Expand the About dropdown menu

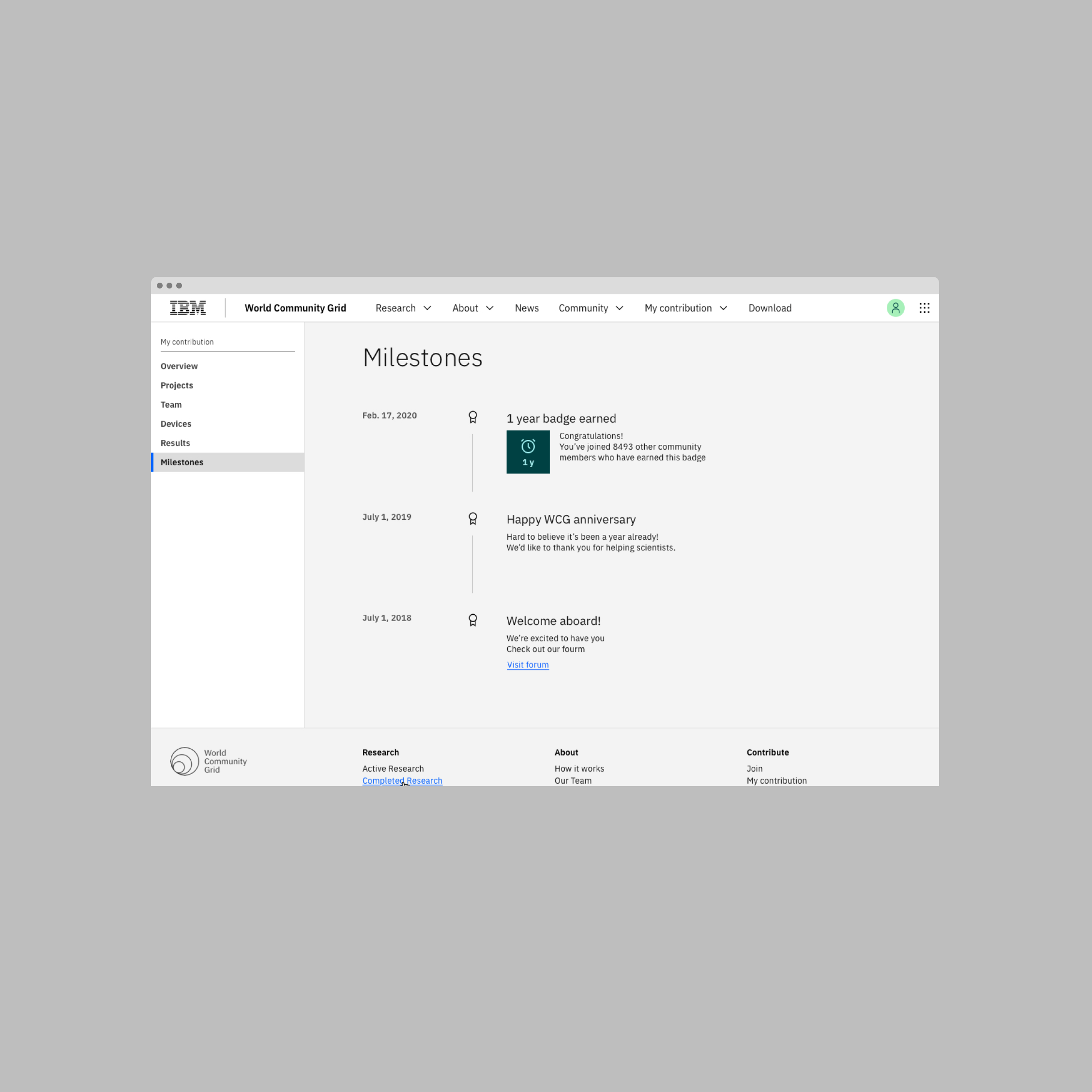pos(472,308)
